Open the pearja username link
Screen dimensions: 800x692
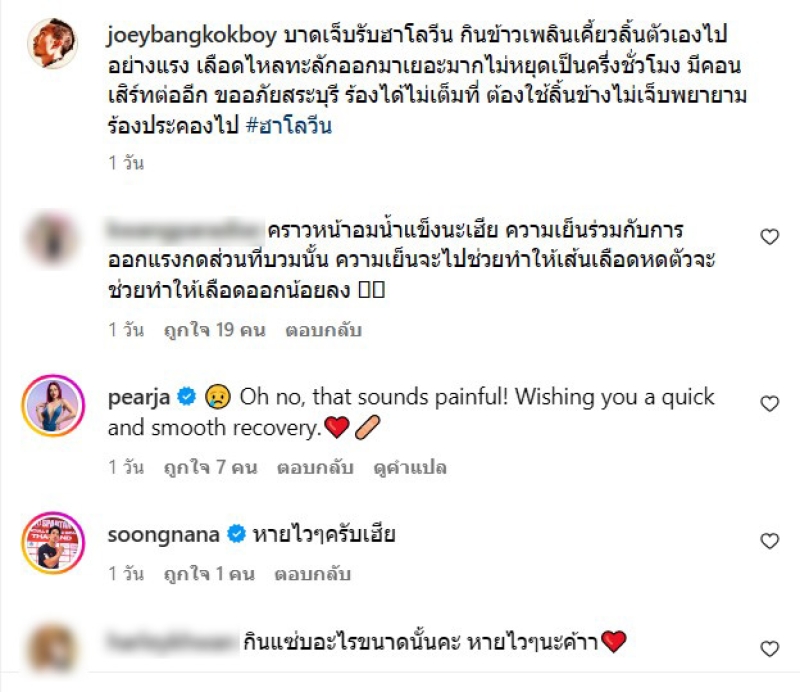tap(139, 398)
